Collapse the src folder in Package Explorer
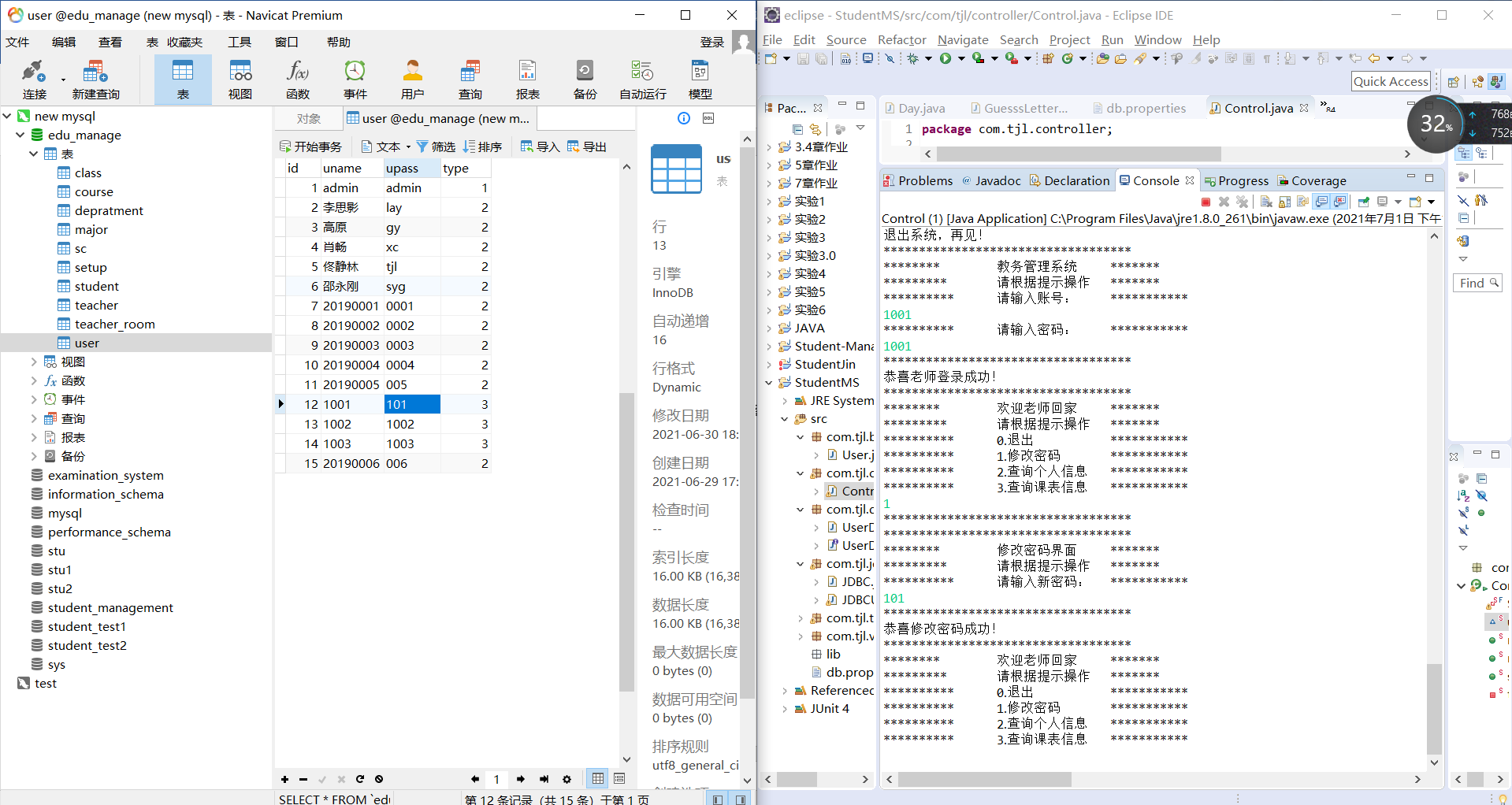The image size is (1512, 805). coord(785,418)
